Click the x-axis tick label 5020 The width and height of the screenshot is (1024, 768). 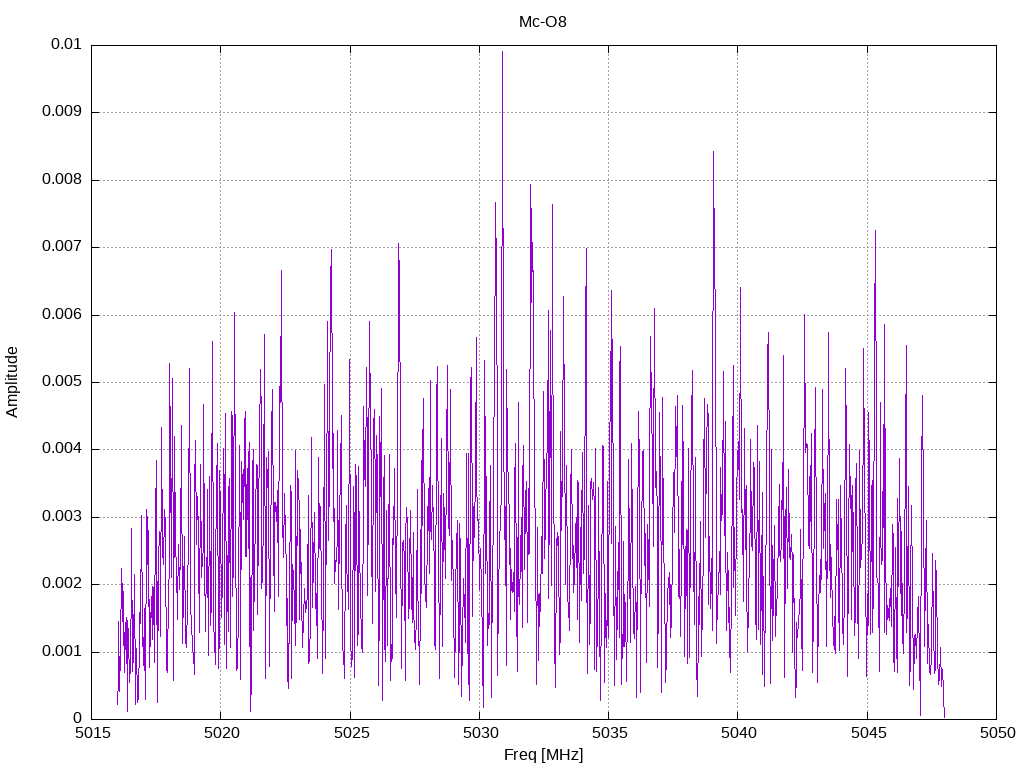point(221,733)
